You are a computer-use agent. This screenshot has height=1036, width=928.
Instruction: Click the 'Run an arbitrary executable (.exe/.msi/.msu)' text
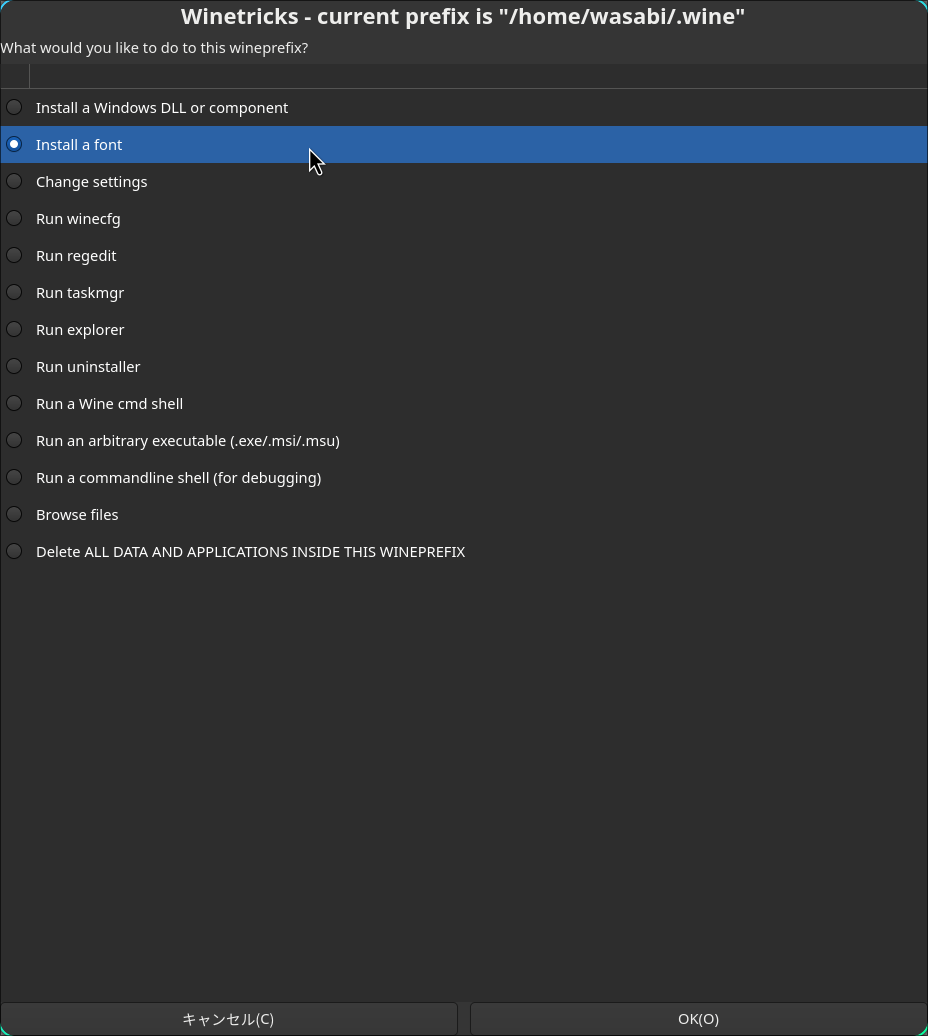[x=188, y=441]
